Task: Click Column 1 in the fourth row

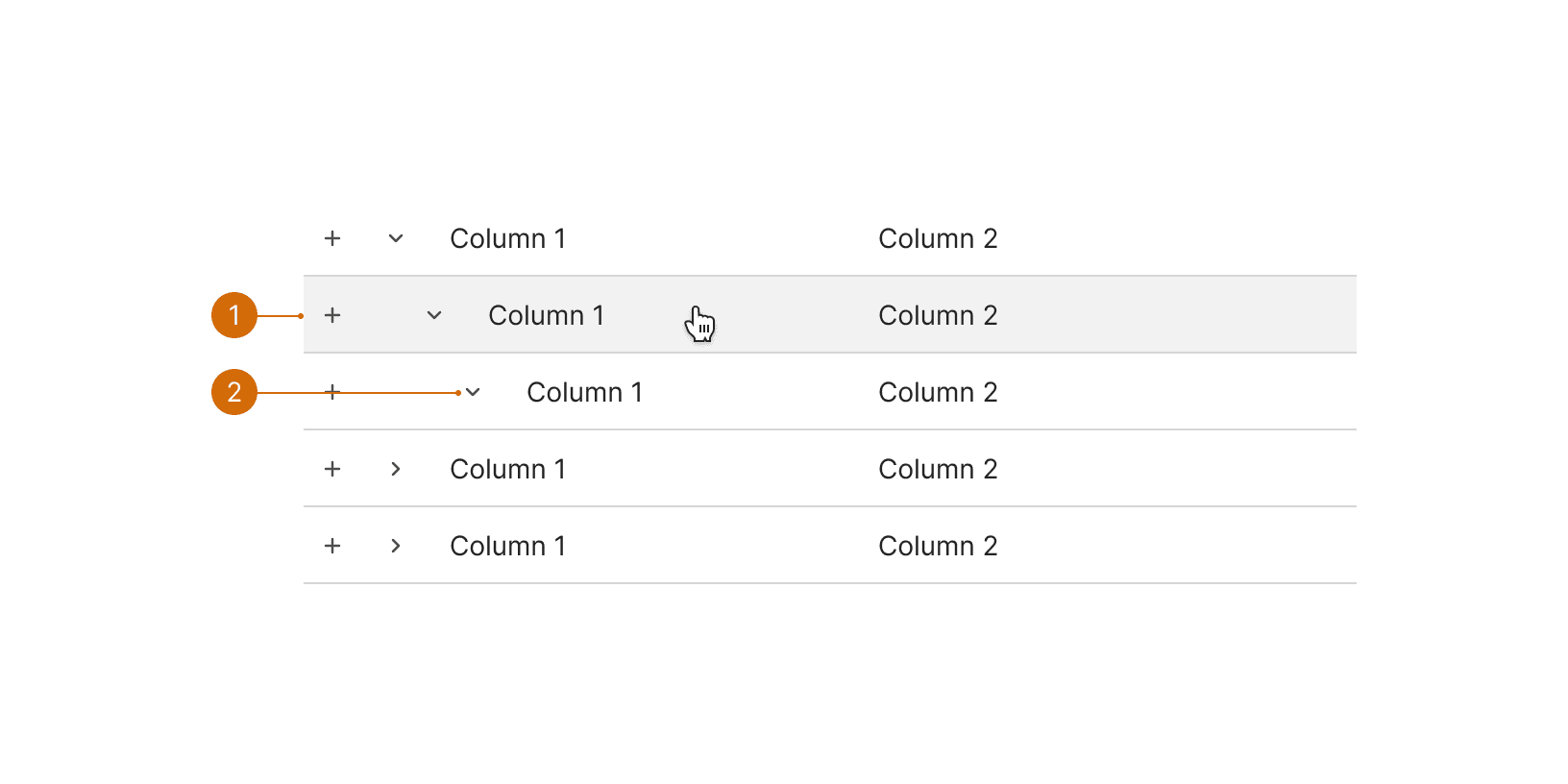Action: 508,469
